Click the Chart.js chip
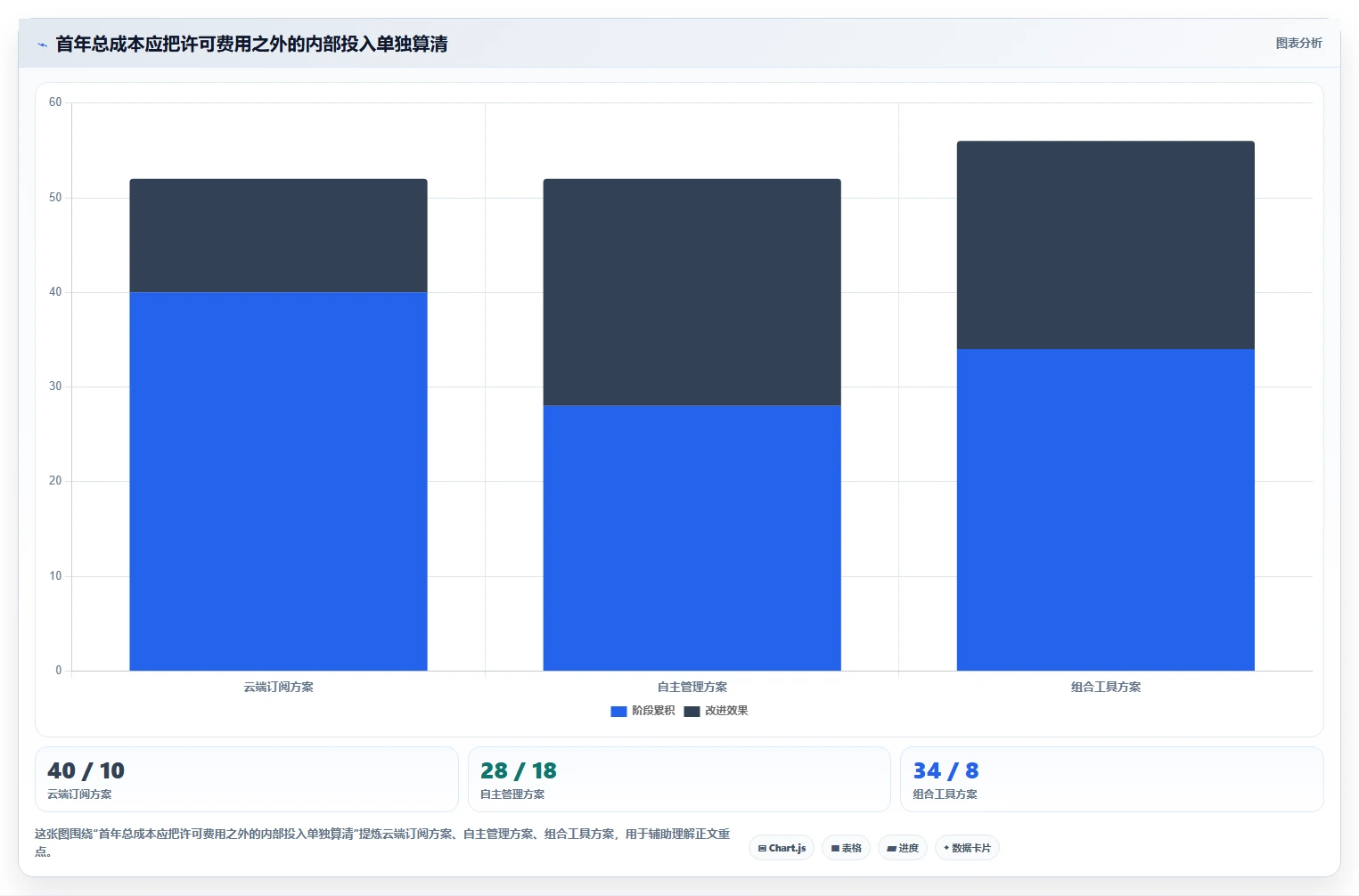This screenshot has width=1359, height=896. point(782,848)
